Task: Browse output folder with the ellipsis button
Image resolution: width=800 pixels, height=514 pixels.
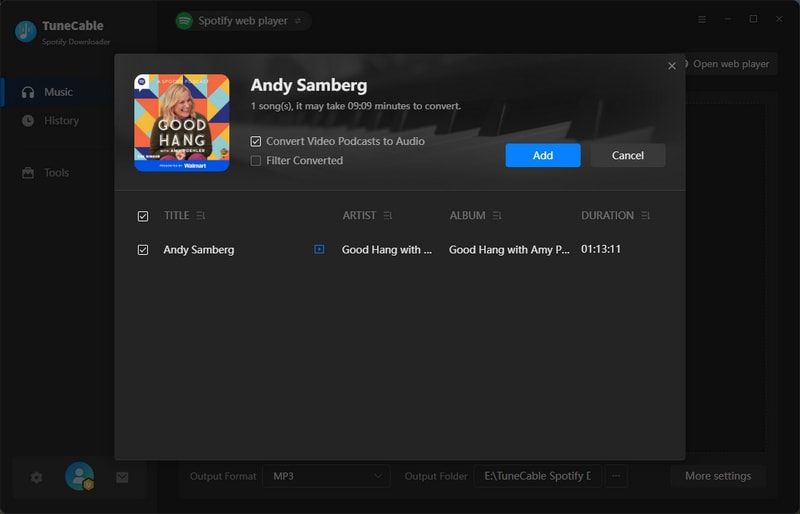Action: point(616,476)
